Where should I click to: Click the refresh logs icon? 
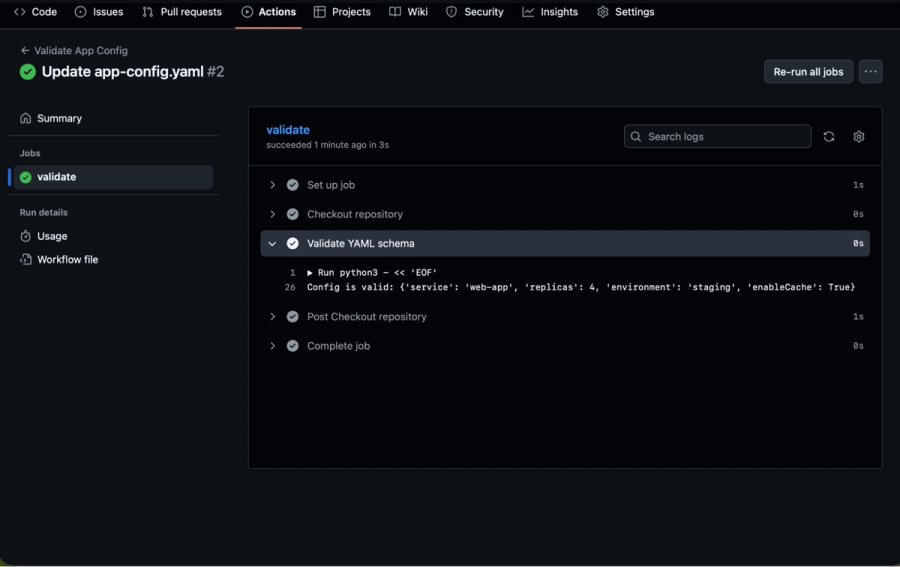pyautogui.click(x=829, y=137)
